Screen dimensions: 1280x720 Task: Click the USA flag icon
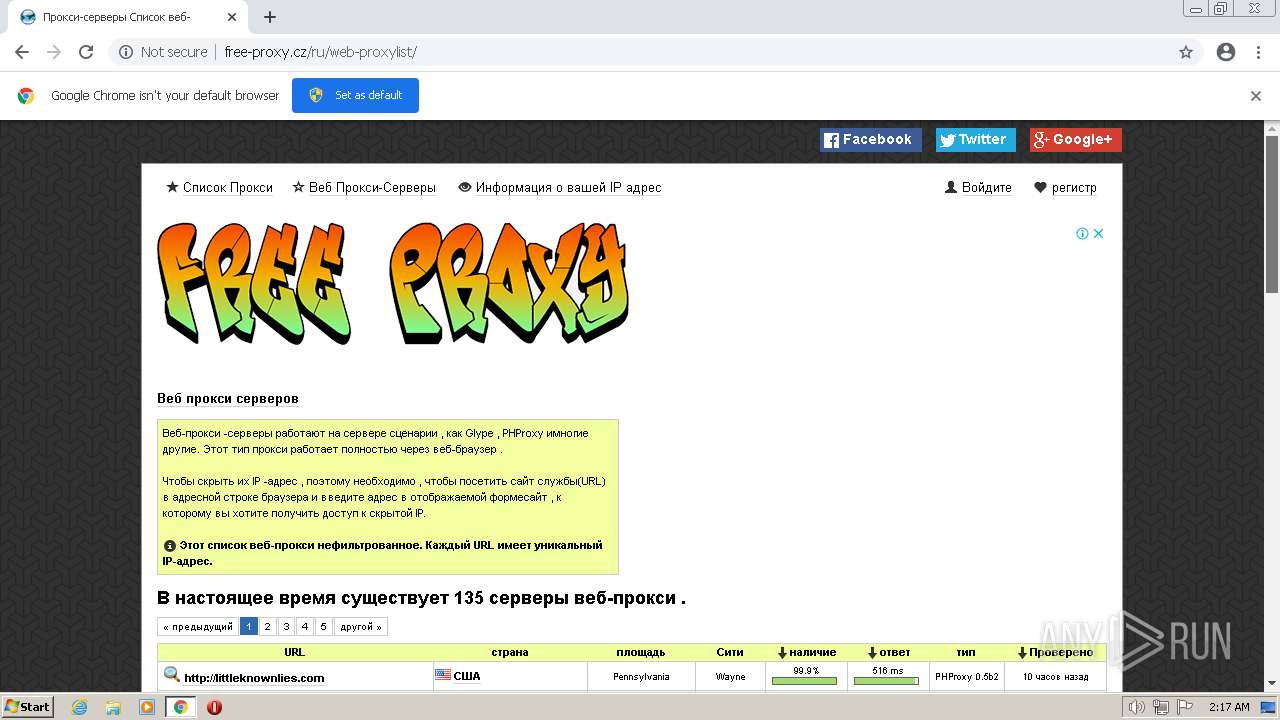tap(443, 675)
